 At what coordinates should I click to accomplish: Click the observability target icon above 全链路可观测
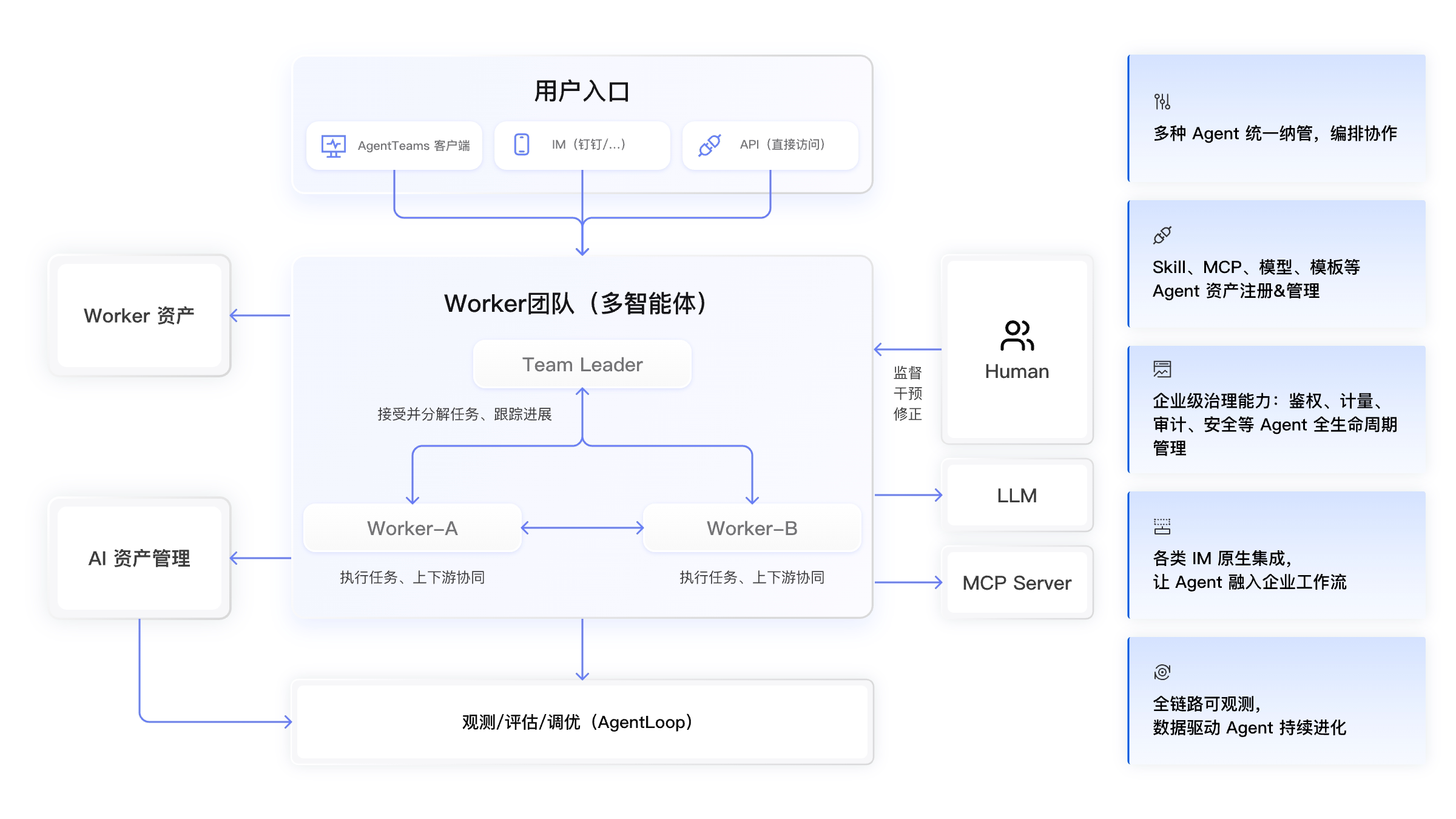[1162, 672]
